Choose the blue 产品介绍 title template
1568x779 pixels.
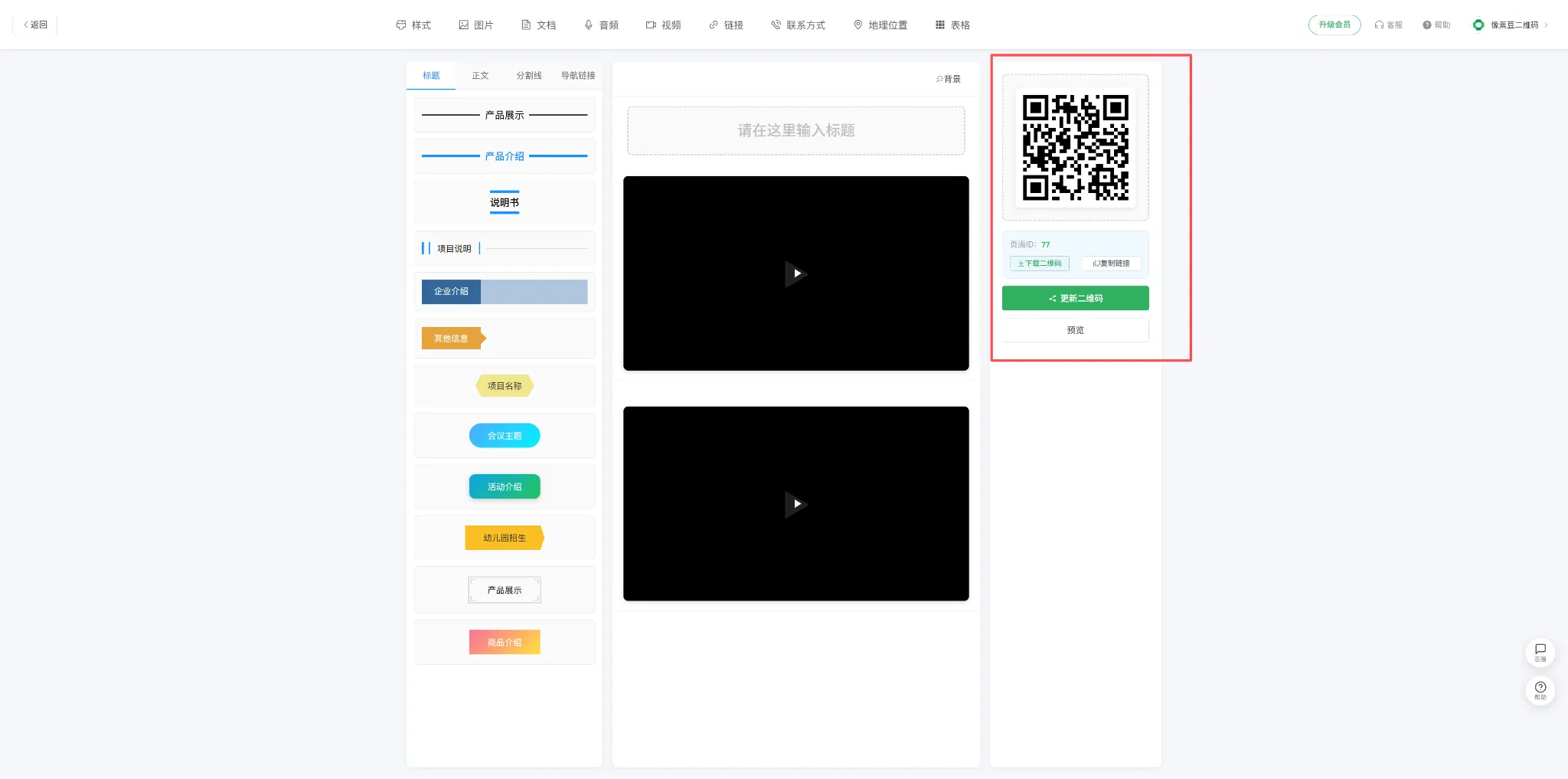(505, 156)
